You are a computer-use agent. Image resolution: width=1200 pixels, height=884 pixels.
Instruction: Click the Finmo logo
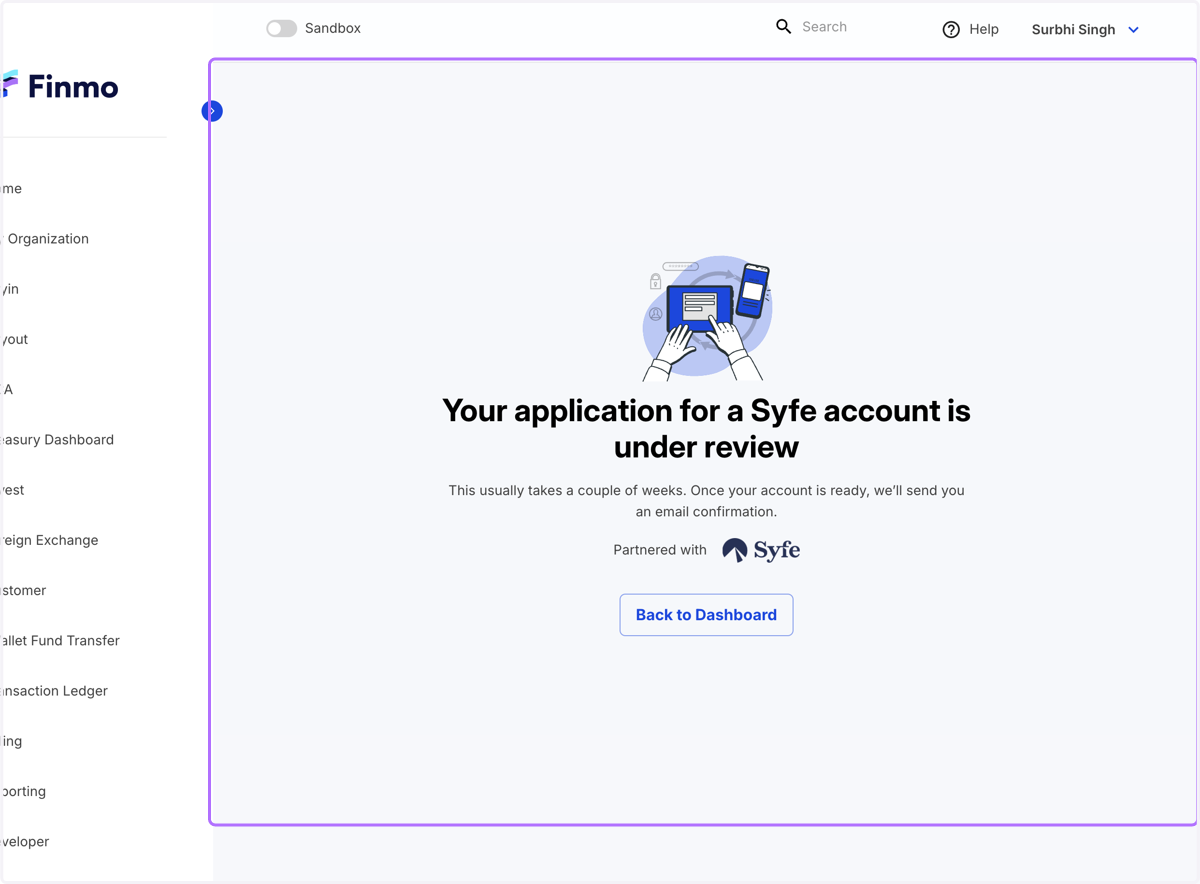coord(60,86)
